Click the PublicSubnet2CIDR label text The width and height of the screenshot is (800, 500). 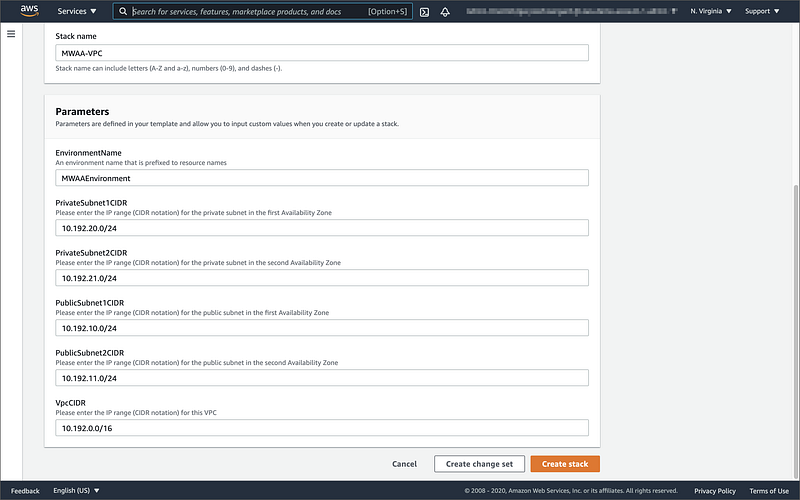pos(90,353)
